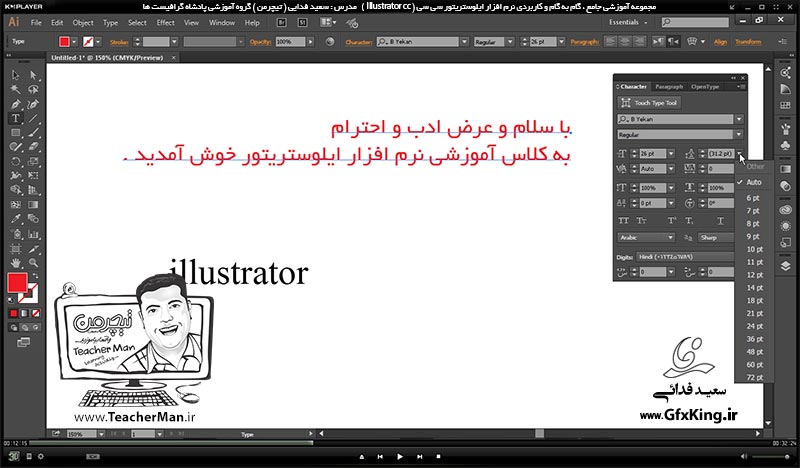Open the Swatches panel grid icon
Image resolution: width=800 pixels, height=468 pixels.
click(786, 105)
